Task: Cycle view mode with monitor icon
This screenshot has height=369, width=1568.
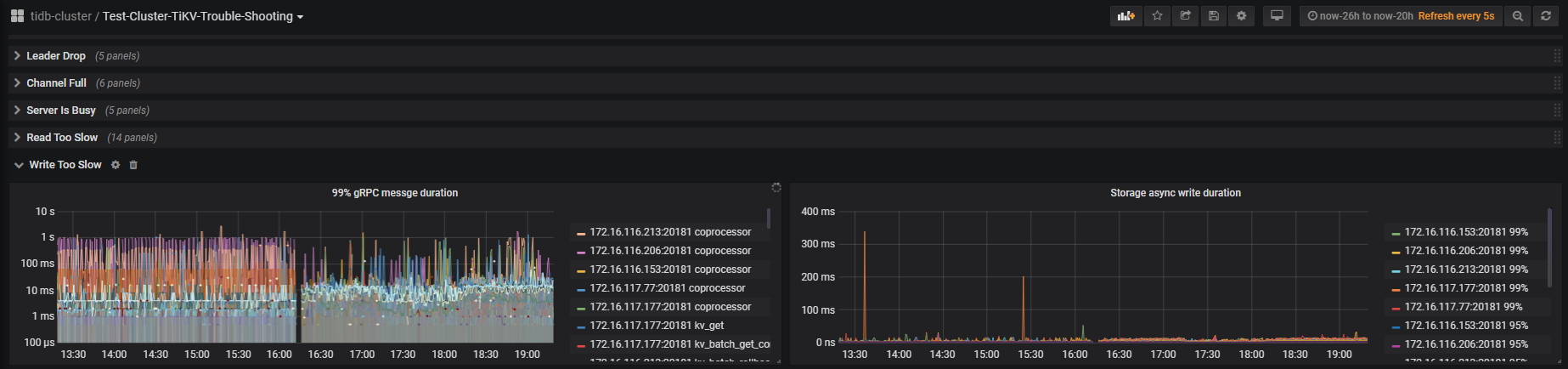Action: 1277,16
